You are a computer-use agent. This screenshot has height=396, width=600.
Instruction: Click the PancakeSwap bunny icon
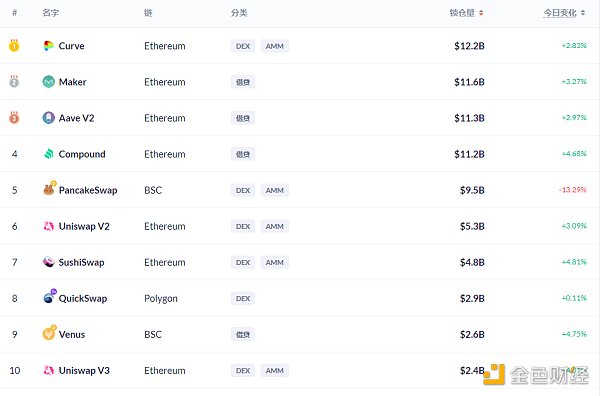click(x=49, y=188)
